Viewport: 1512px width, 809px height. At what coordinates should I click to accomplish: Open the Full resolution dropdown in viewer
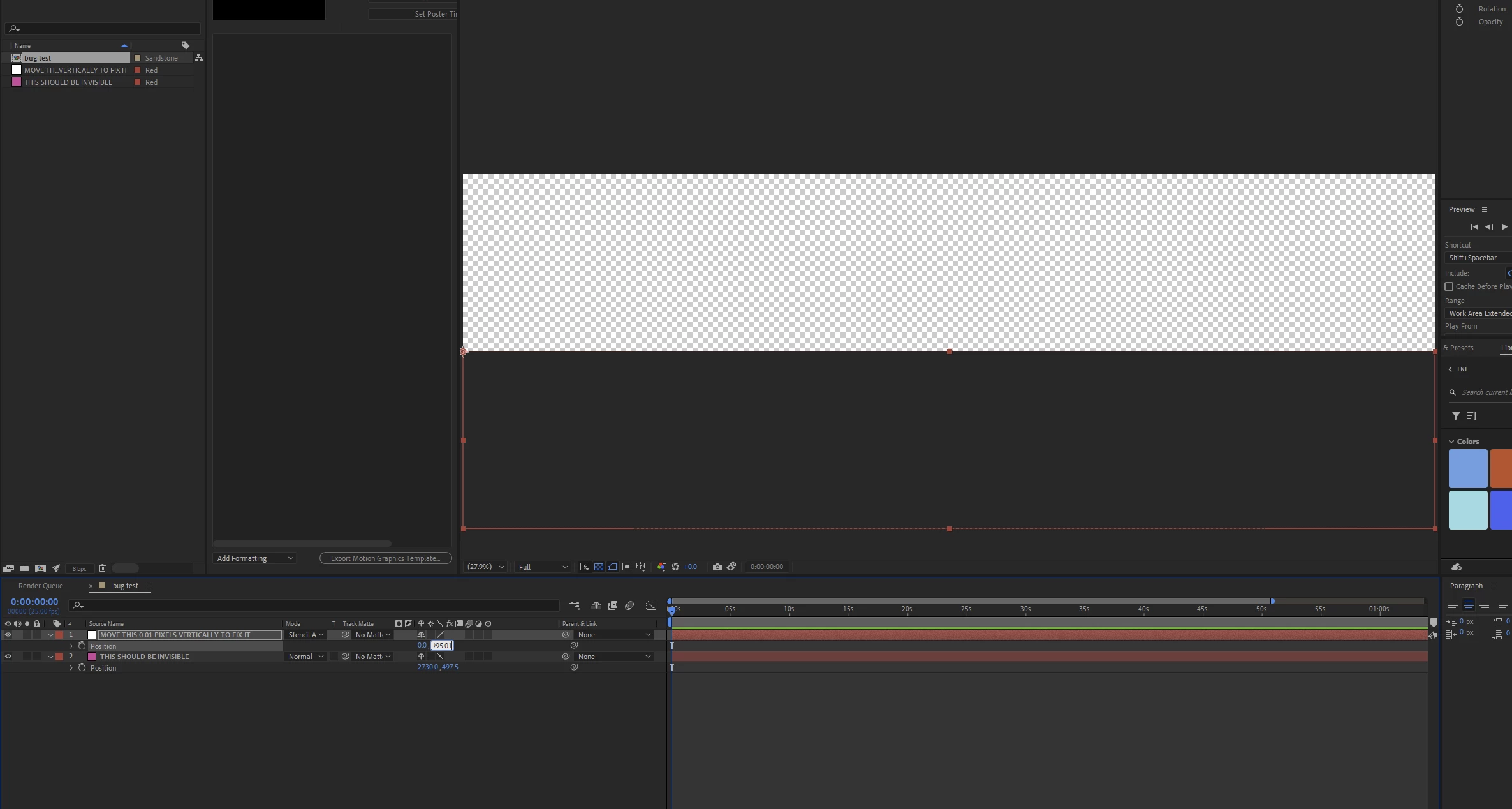pos(542,567)
